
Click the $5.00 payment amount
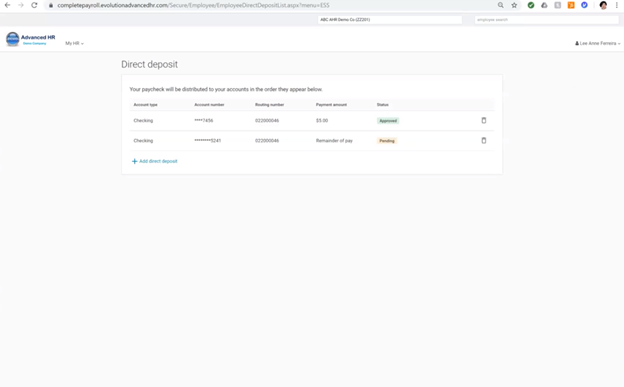point(322,120)
